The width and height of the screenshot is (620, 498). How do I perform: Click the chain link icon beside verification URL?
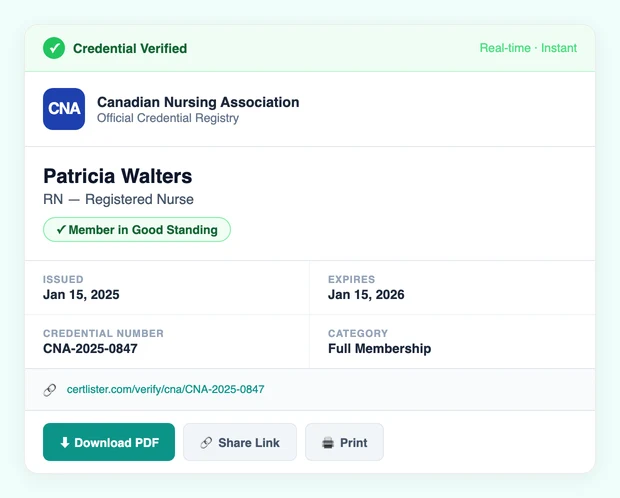click(x=50, y=390)
